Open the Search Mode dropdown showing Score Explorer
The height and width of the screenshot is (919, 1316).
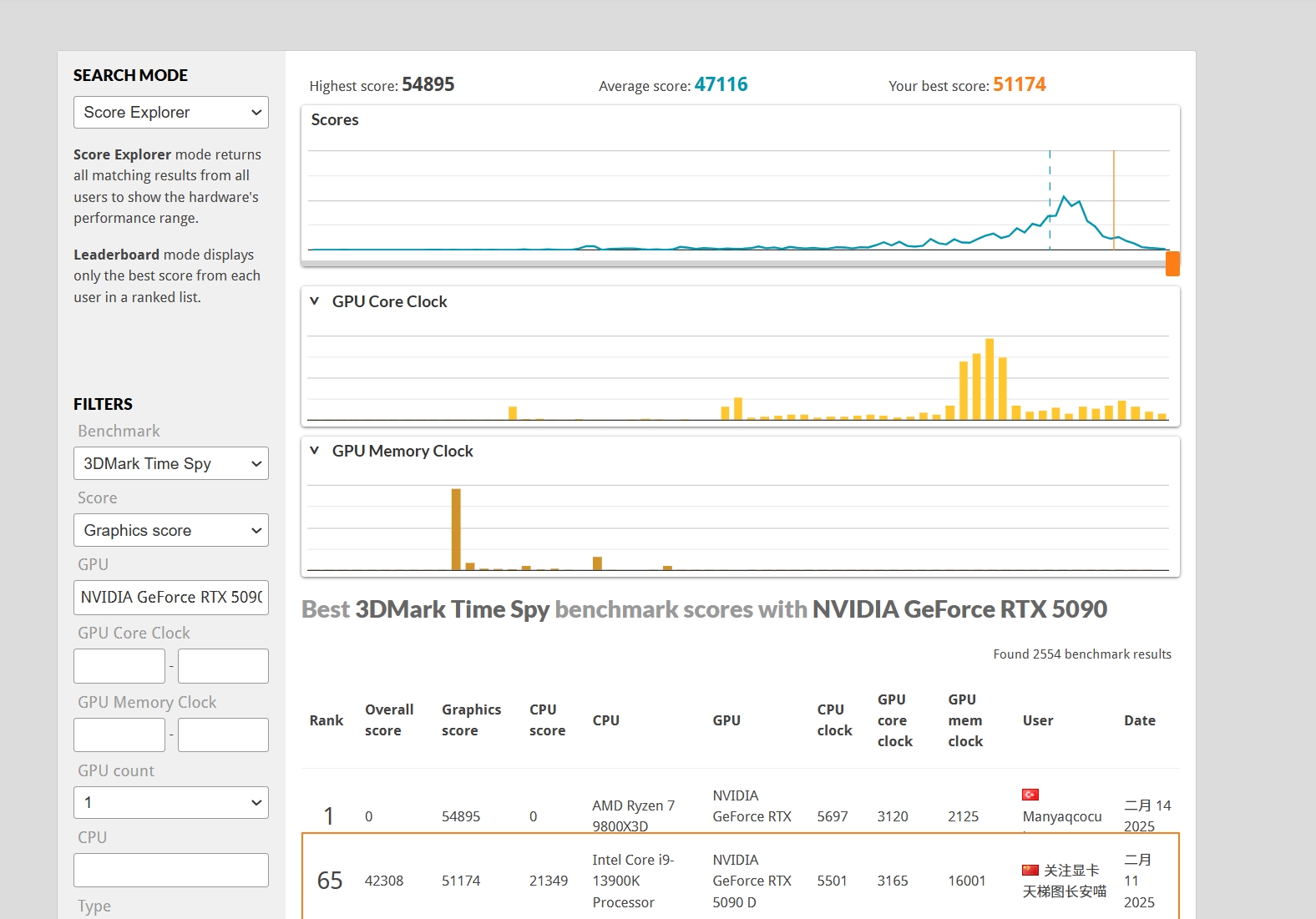tap(171, 113)
